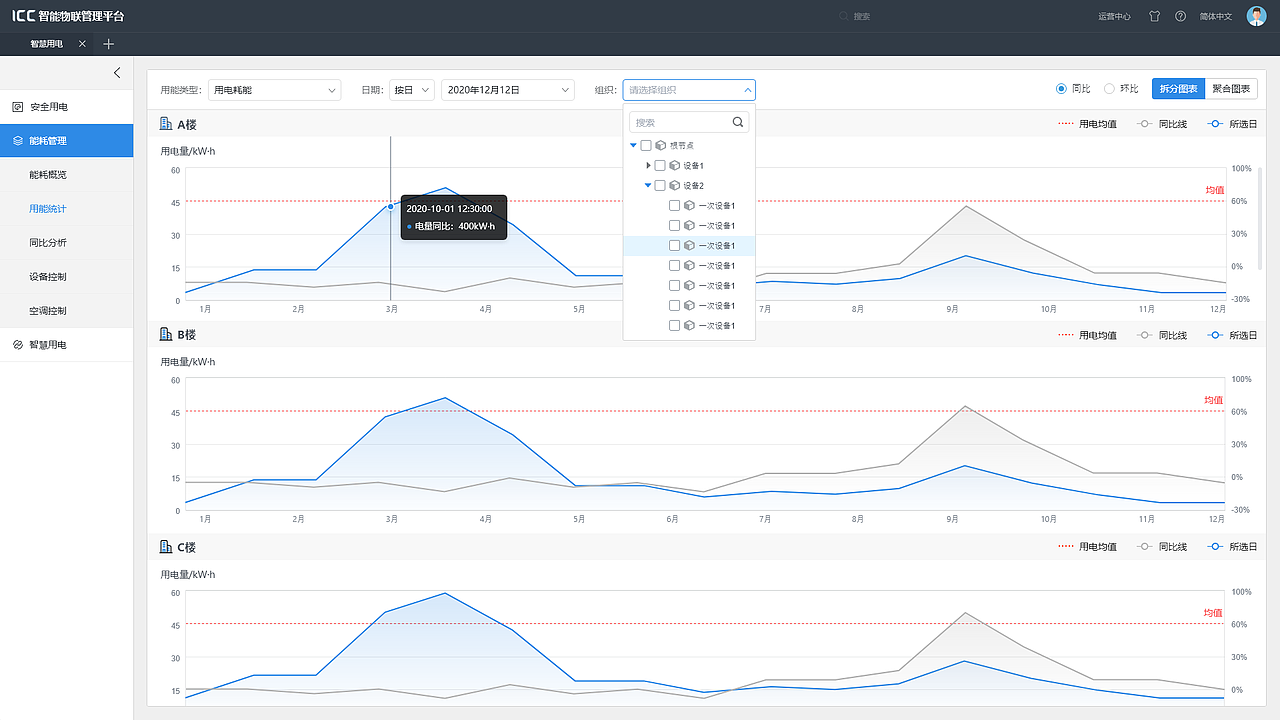This screenshot has width=1280, height=720.
Task: Click the highlighted data point in A楼 chart
Action: tap(390, 207)
